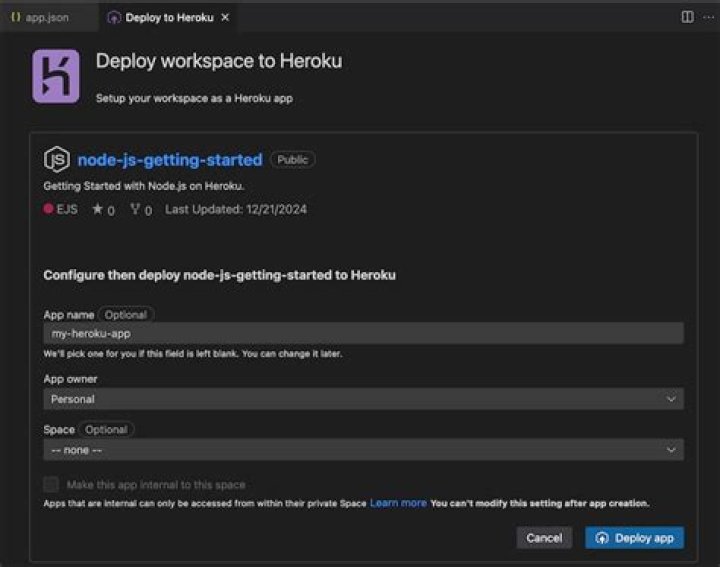Click the star count icon
This screenshot has width=720, height=567.
(x=98, y=210)
